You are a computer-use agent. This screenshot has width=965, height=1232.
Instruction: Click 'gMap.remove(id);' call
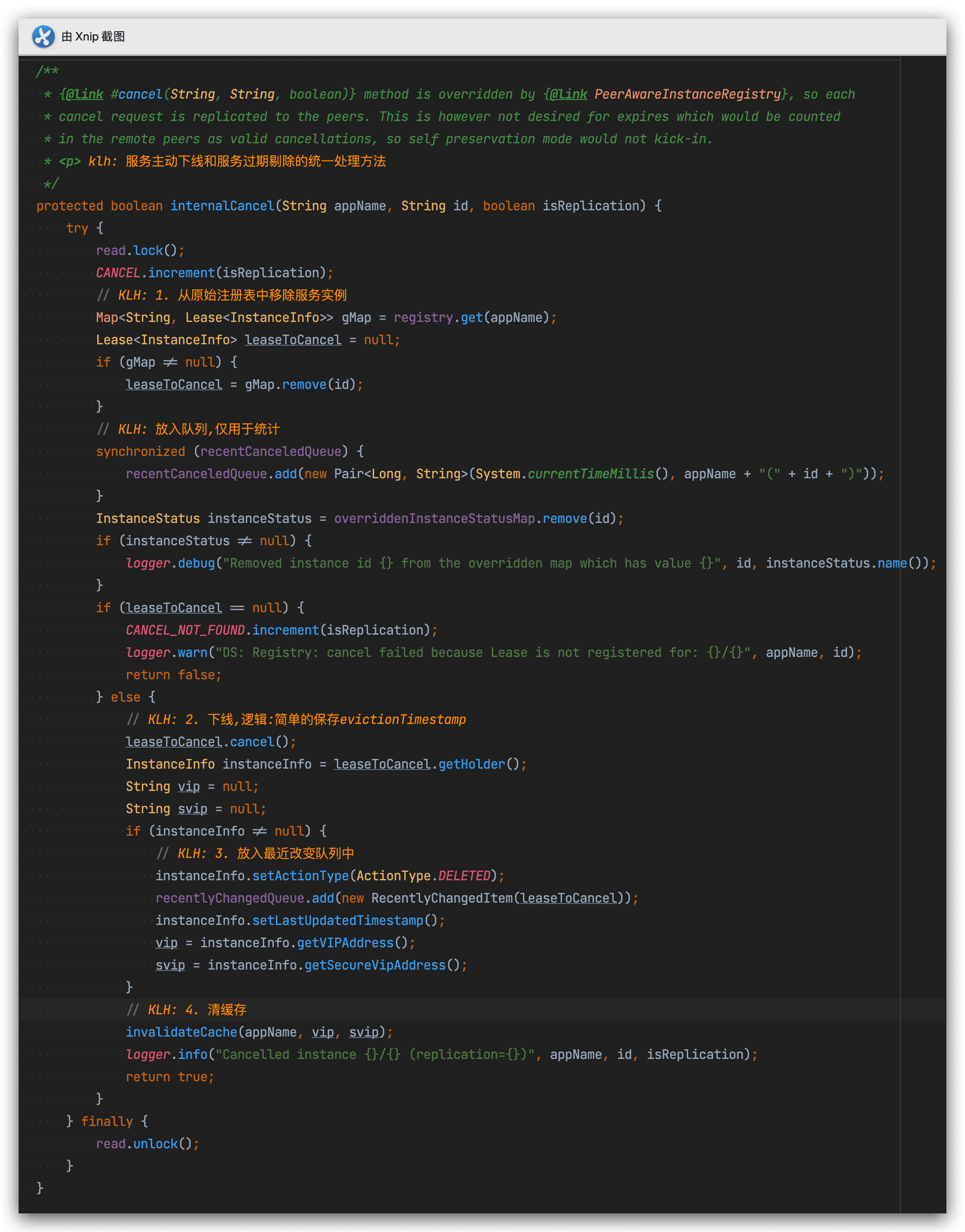[304, 385]
